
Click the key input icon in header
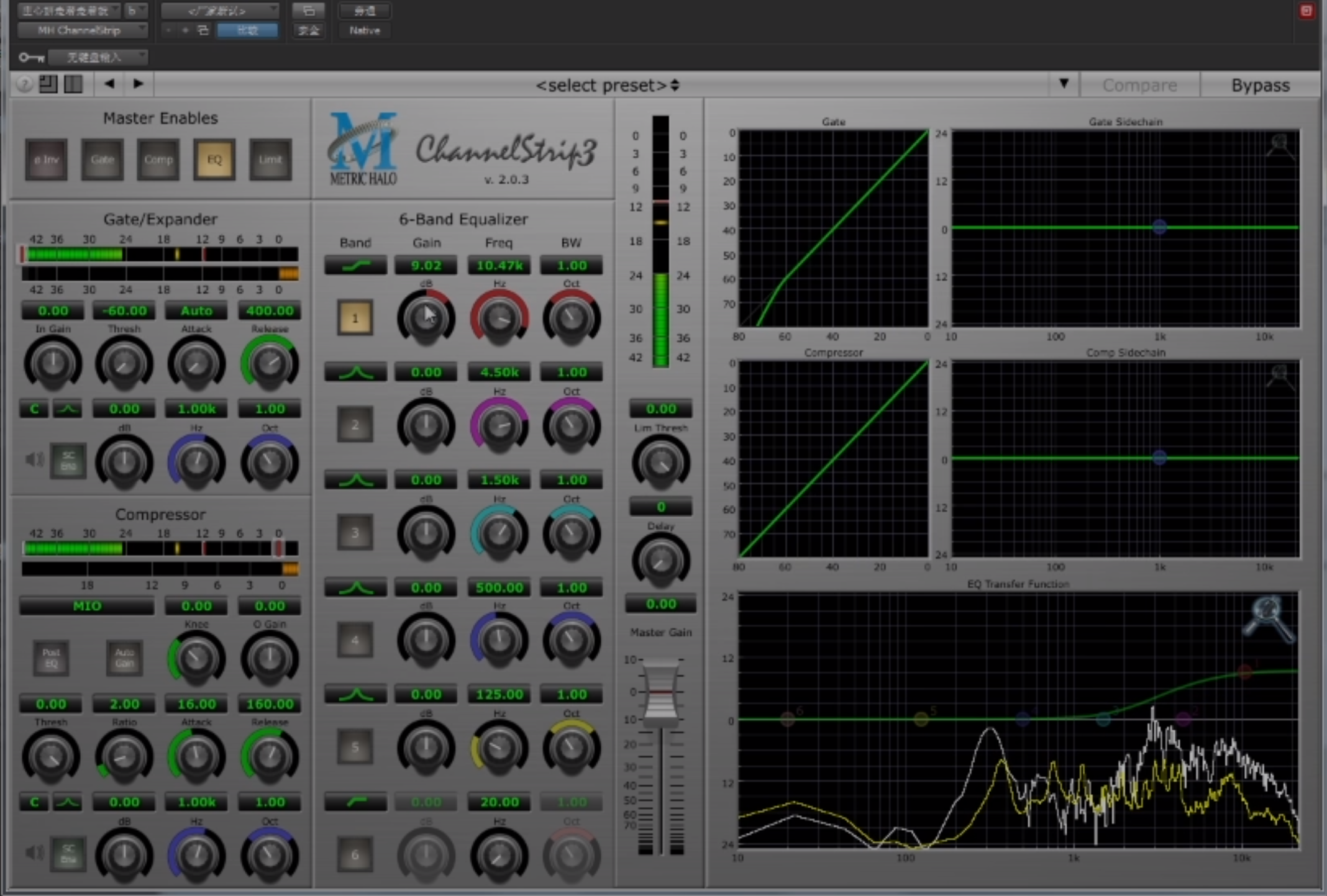[x=31, y=58]
